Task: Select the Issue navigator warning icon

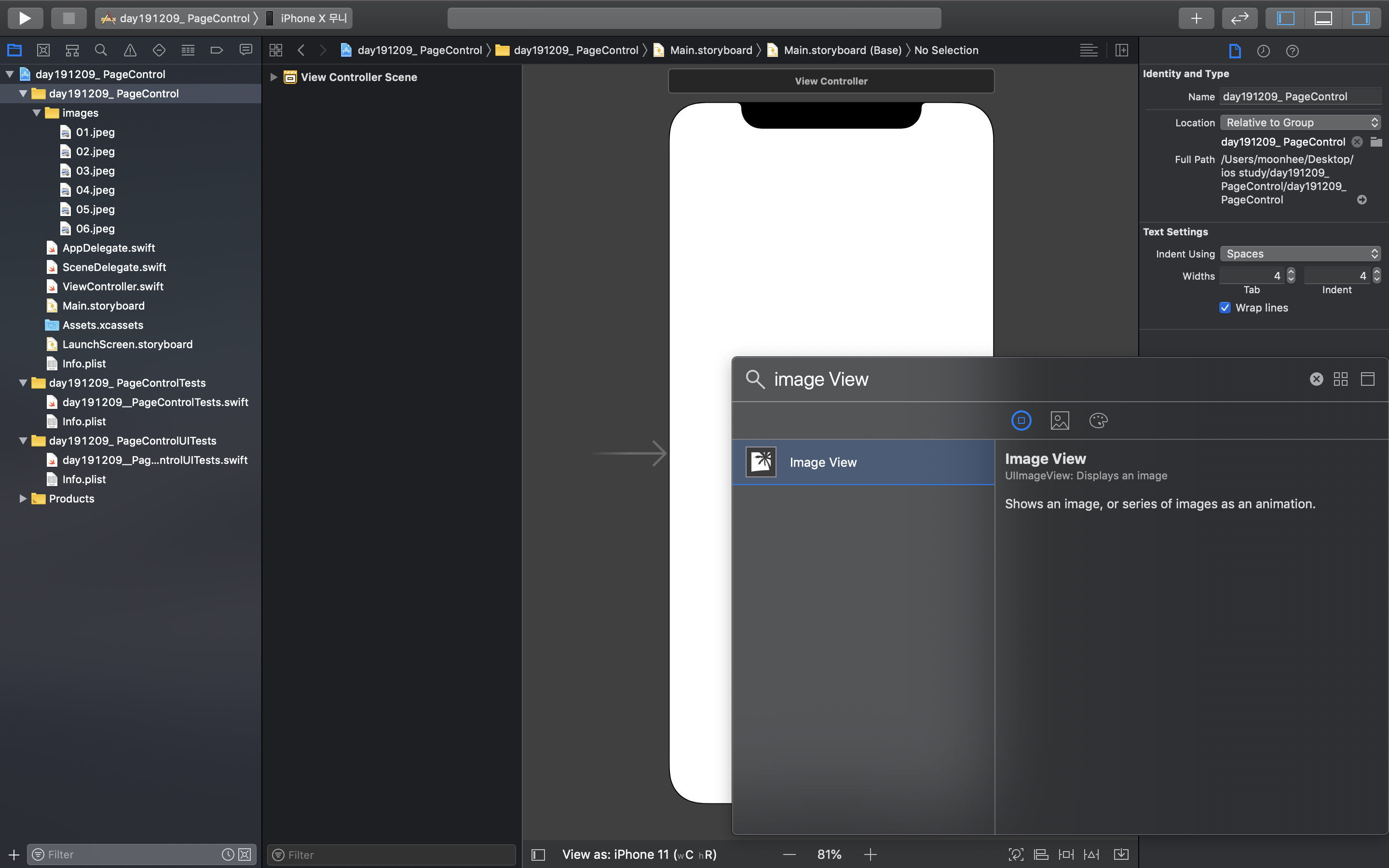Action: [x=130, y=51]
